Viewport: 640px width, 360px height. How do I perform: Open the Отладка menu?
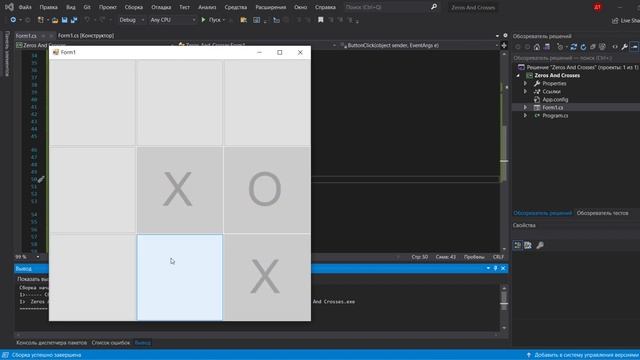161,7
